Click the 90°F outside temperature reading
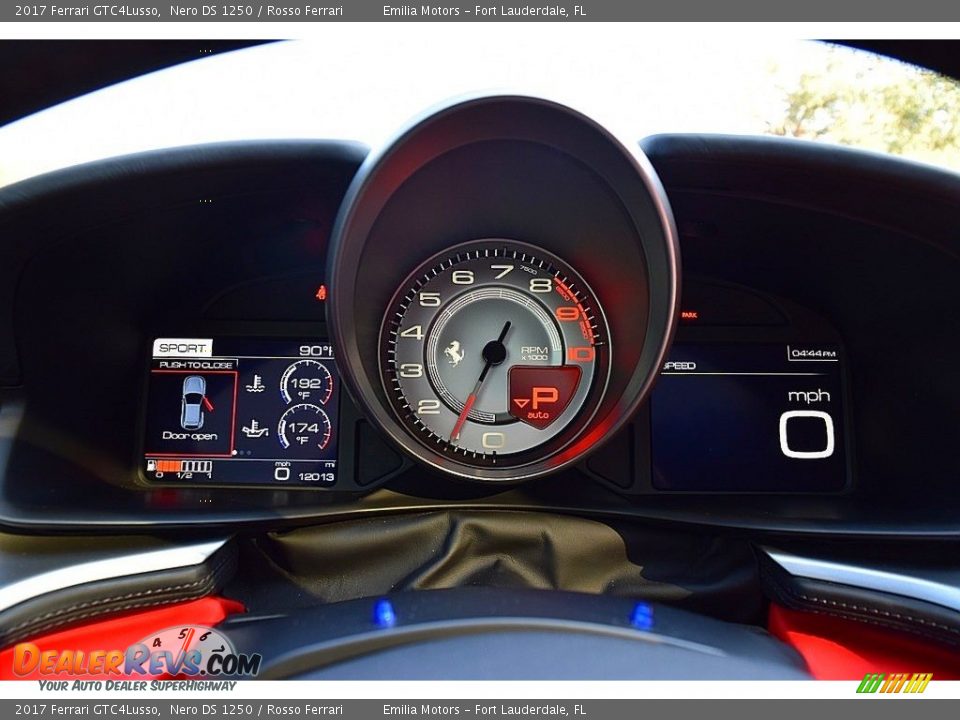Screen dimensions: 960x720 (x=316, y=350)
